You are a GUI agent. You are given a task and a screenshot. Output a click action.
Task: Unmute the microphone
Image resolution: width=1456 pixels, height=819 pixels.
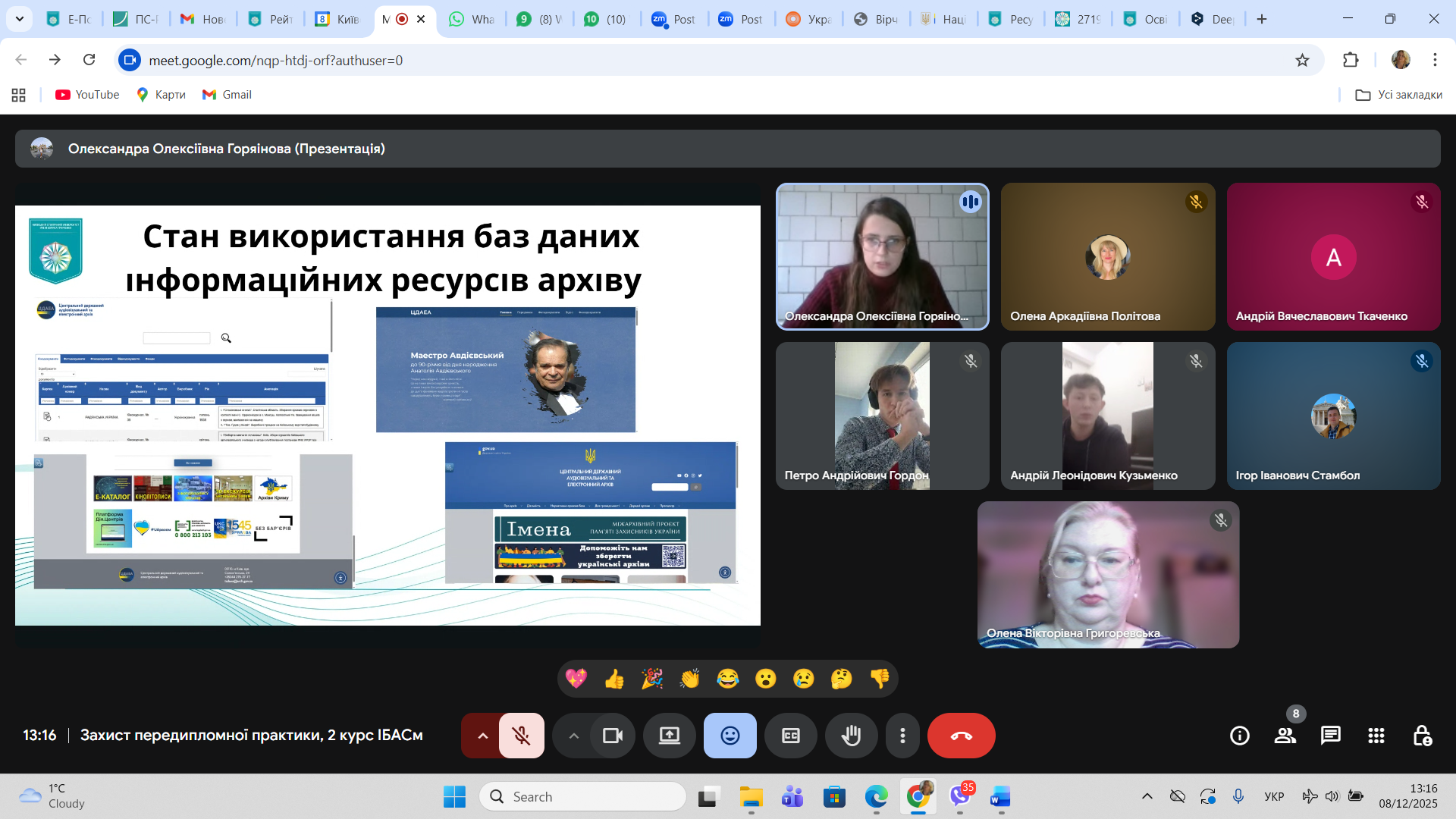(521, 735)
